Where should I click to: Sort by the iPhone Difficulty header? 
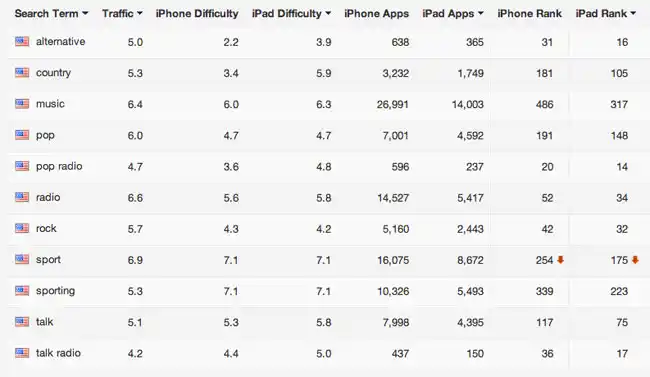(197, 14)
